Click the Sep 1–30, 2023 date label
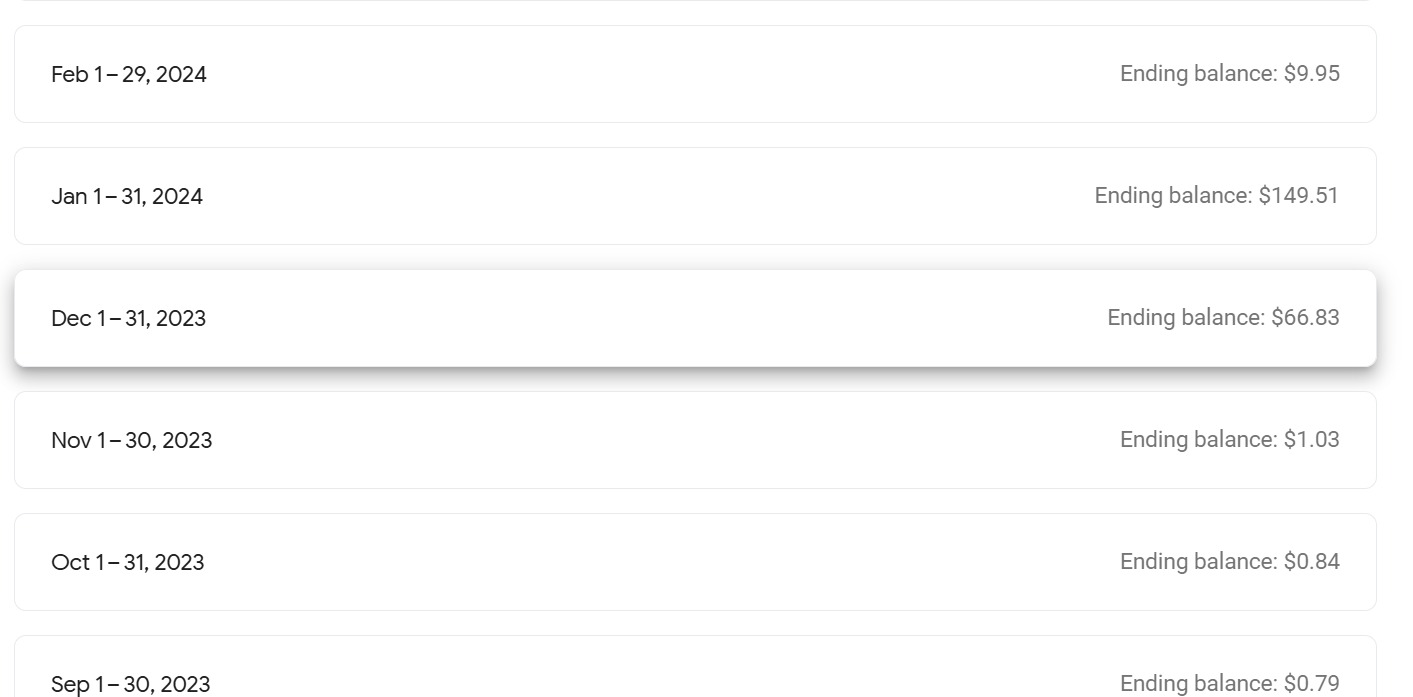The height and width of the screenshot is (697, 1413). [131, 685]
